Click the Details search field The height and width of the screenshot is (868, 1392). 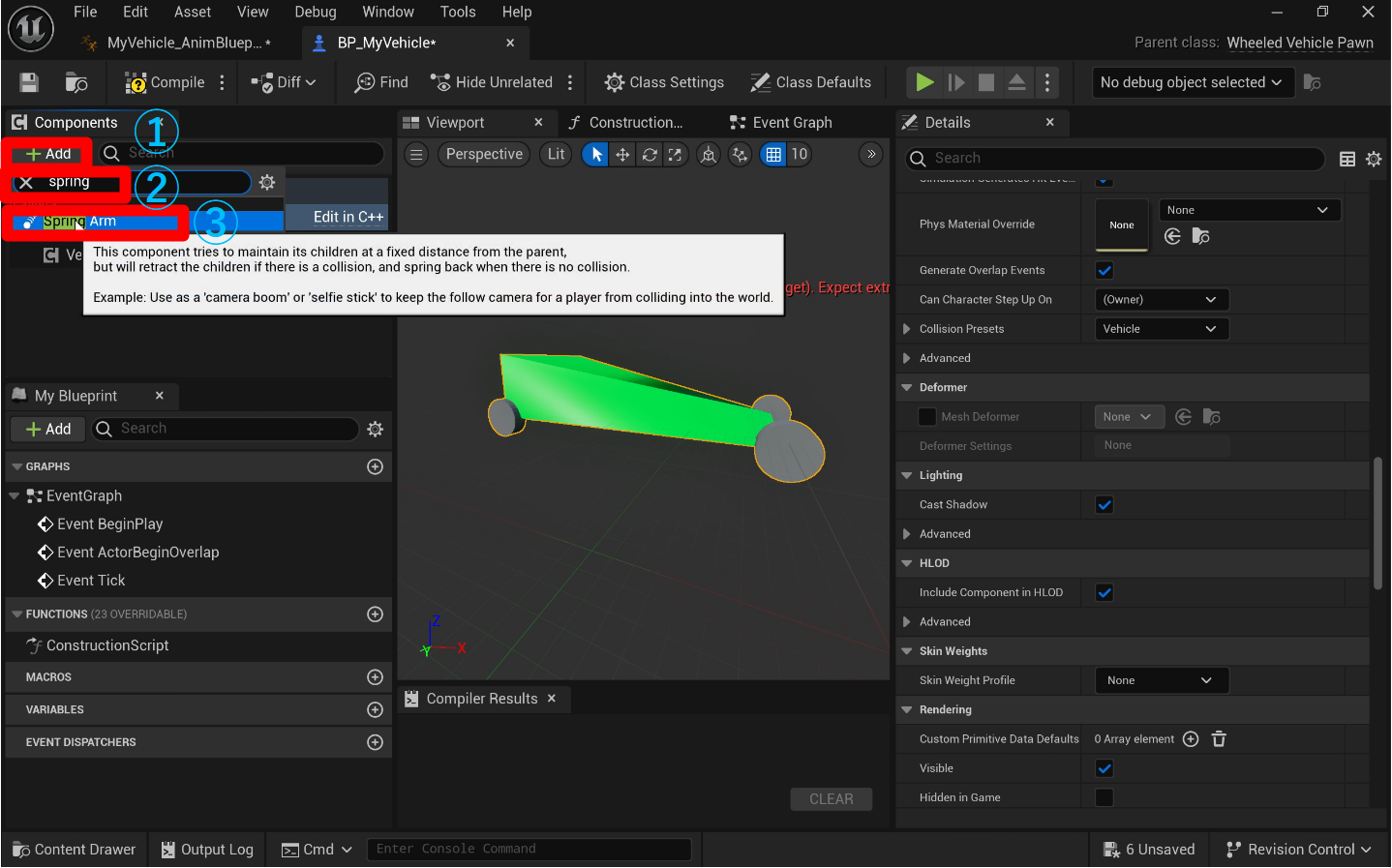pos(1115,159)
